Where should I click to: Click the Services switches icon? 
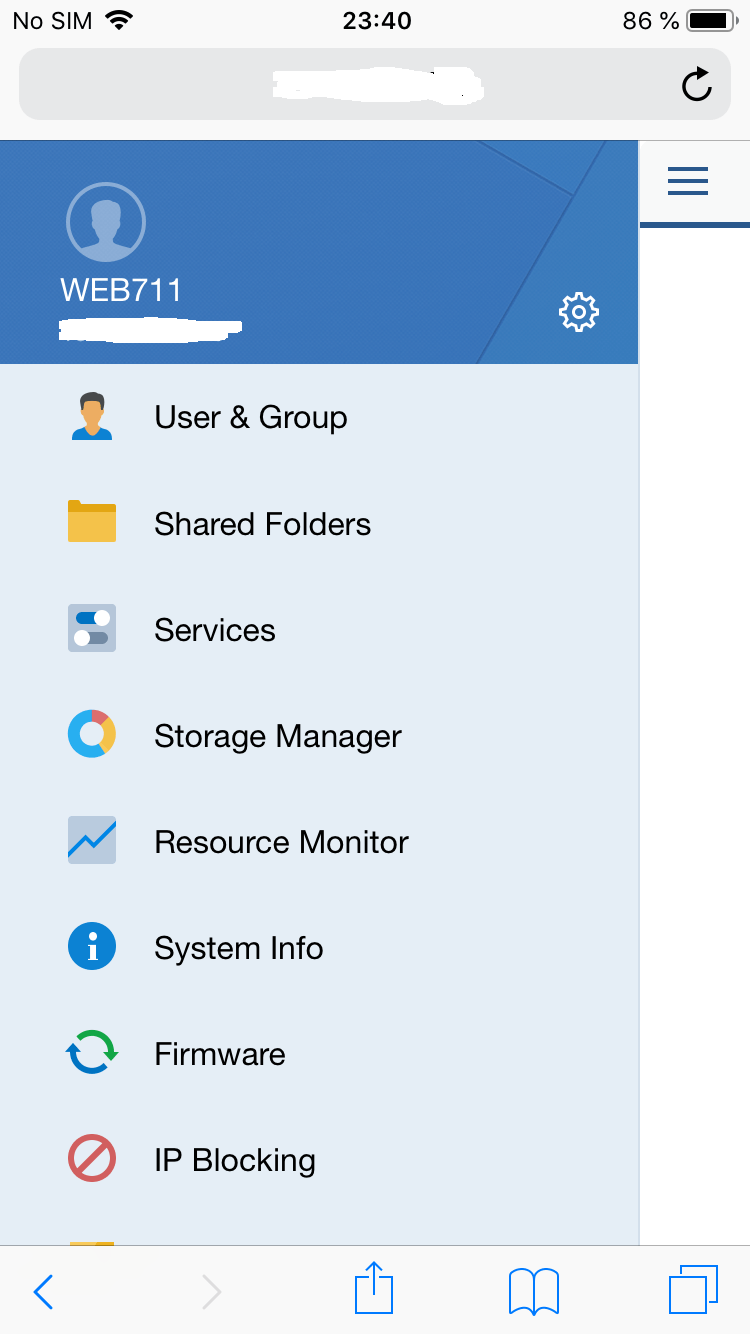pyautogui.click(x=92, y=629)
